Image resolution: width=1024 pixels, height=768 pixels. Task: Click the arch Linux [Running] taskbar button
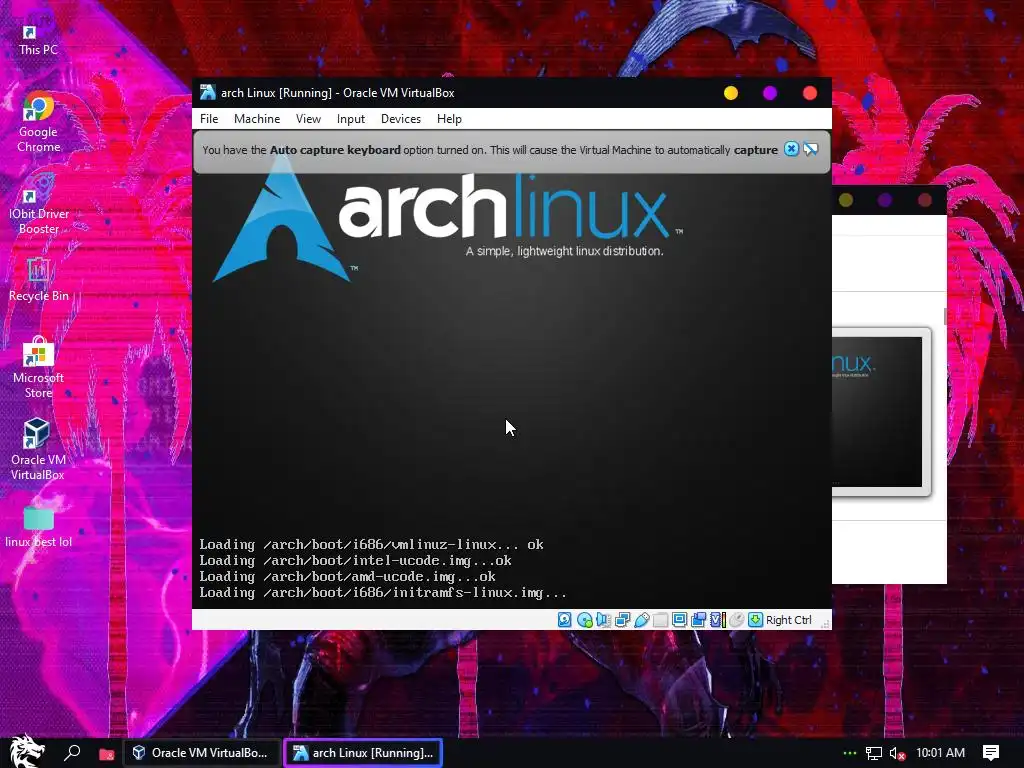[363, 753]
